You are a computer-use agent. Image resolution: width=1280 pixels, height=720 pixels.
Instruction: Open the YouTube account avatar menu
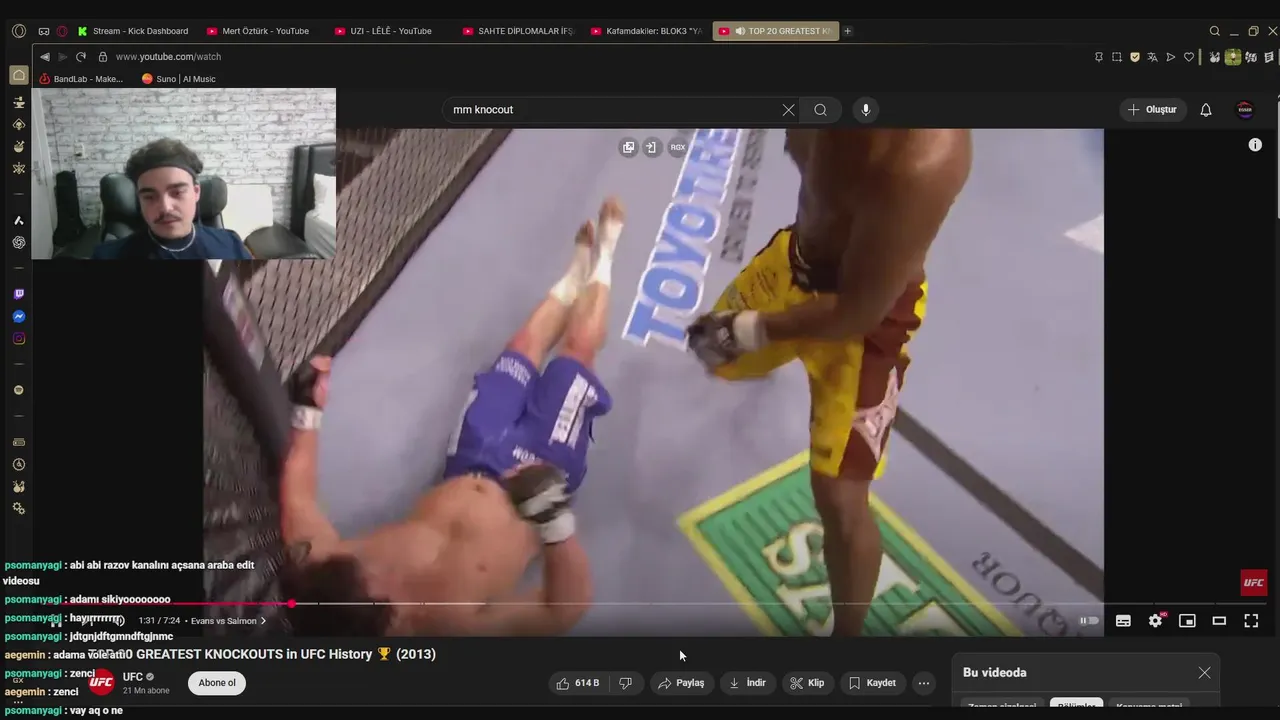(1245, 110)
